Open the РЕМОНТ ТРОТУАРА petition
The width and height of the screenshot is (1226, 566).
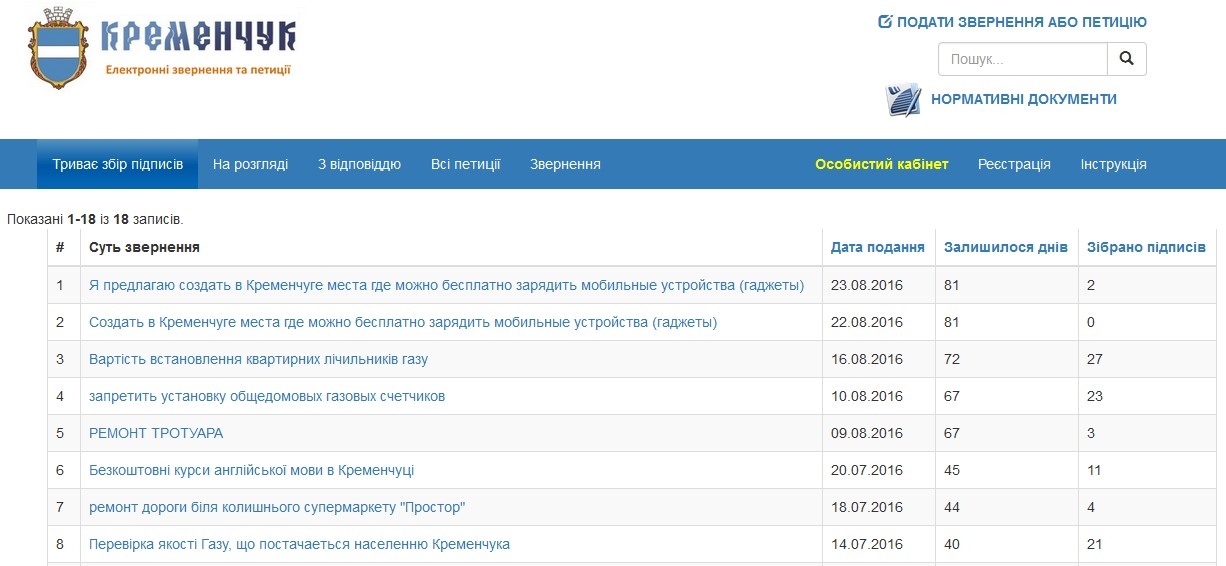pyautogui.click(x=156, y=433)
